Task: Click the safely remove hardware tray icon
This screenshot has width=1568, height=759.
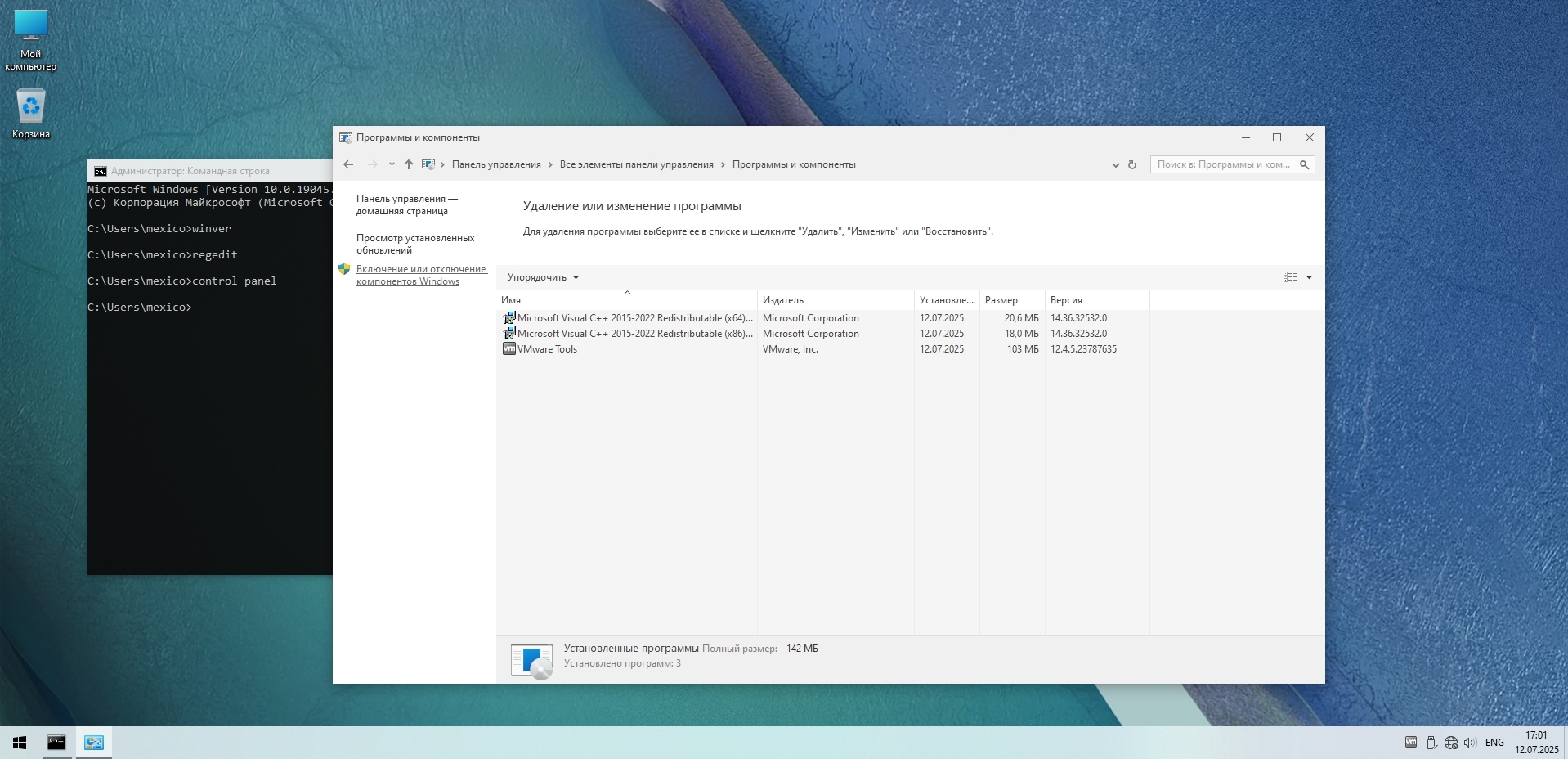Action: pyautogui.click(x=1431, y=743)
